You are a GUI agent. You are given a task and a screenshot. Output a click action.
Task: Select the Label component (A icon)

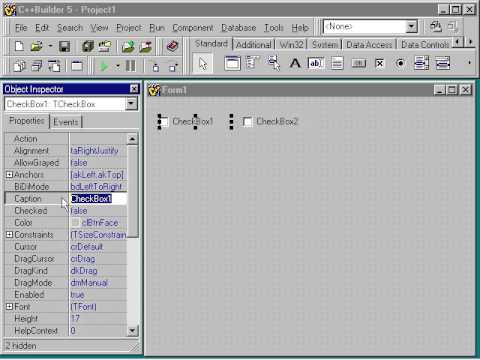point(295,63)
